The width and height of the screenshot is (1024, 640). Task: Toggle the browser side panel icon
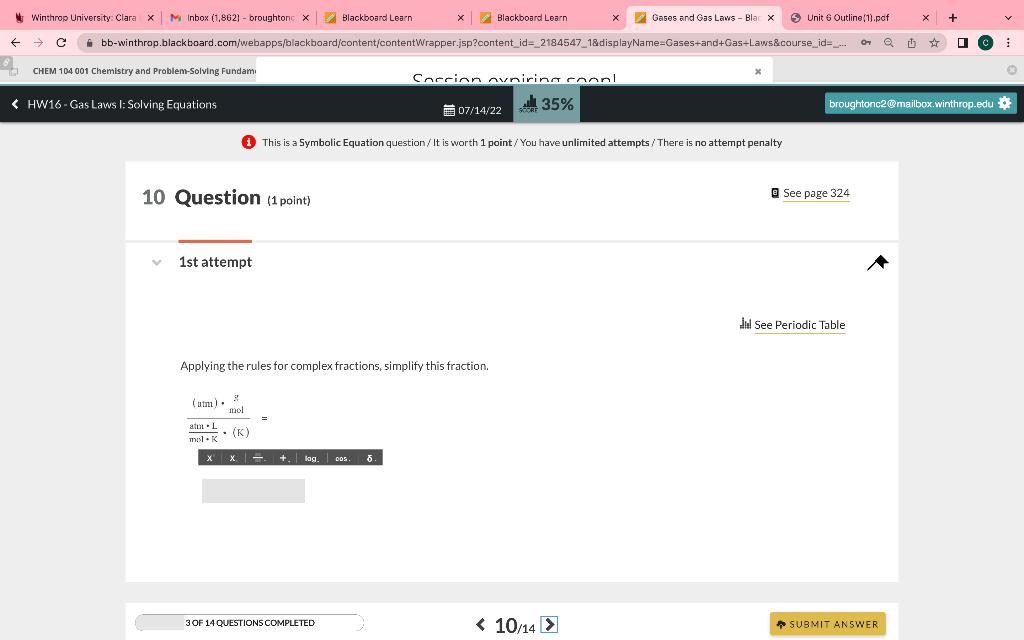[963, 42]
